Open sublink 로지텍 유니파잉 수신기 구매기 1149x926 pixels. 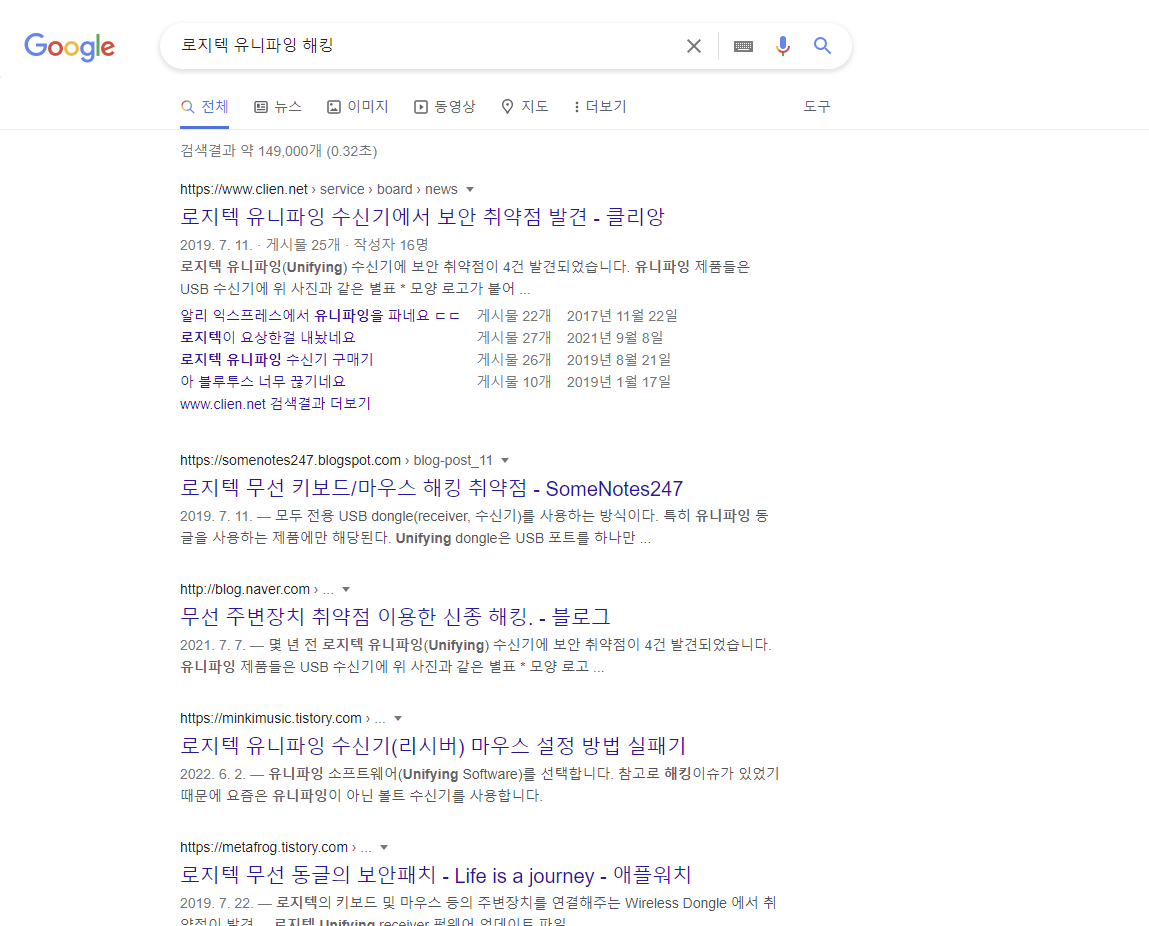tap(277, 360)
